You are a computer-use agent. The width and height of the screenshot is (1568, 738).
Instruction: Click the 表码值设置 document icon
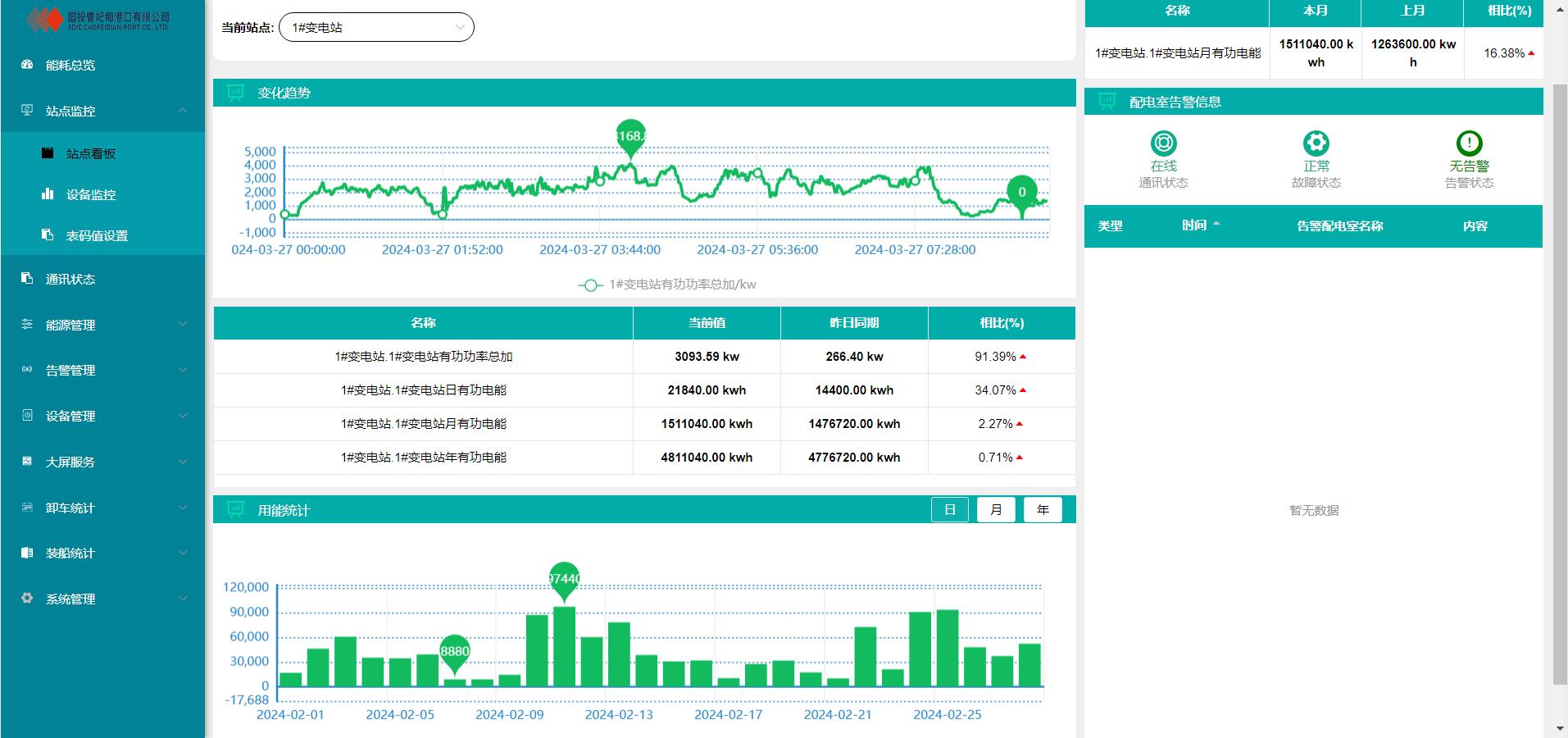coord(48,235)
